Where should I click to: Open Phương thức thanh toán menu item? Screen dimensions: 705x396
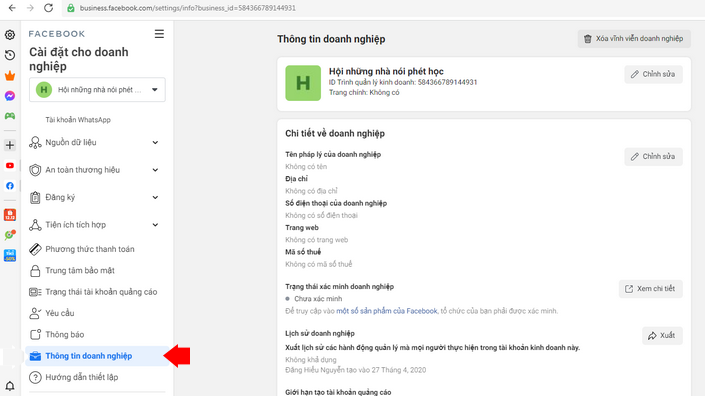[x=96, y=249]
